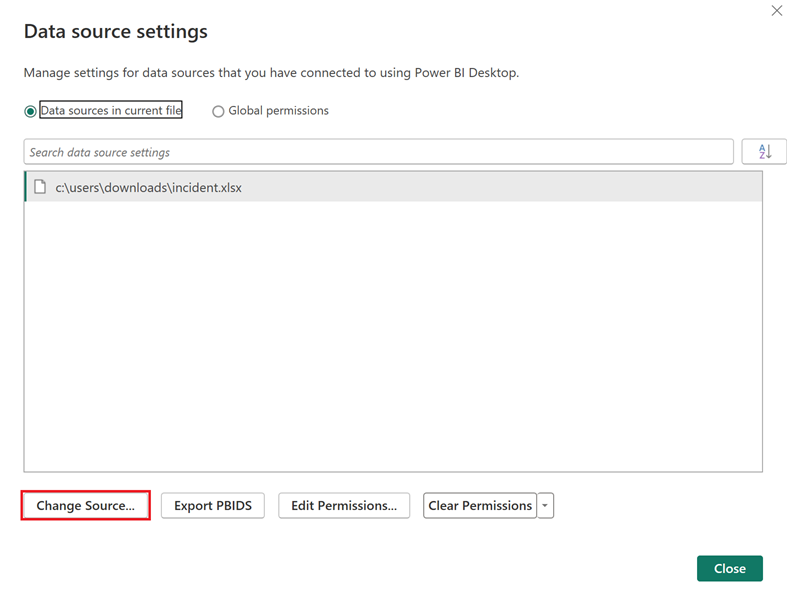Click the Manage settings description text

[x=271, y=73]
